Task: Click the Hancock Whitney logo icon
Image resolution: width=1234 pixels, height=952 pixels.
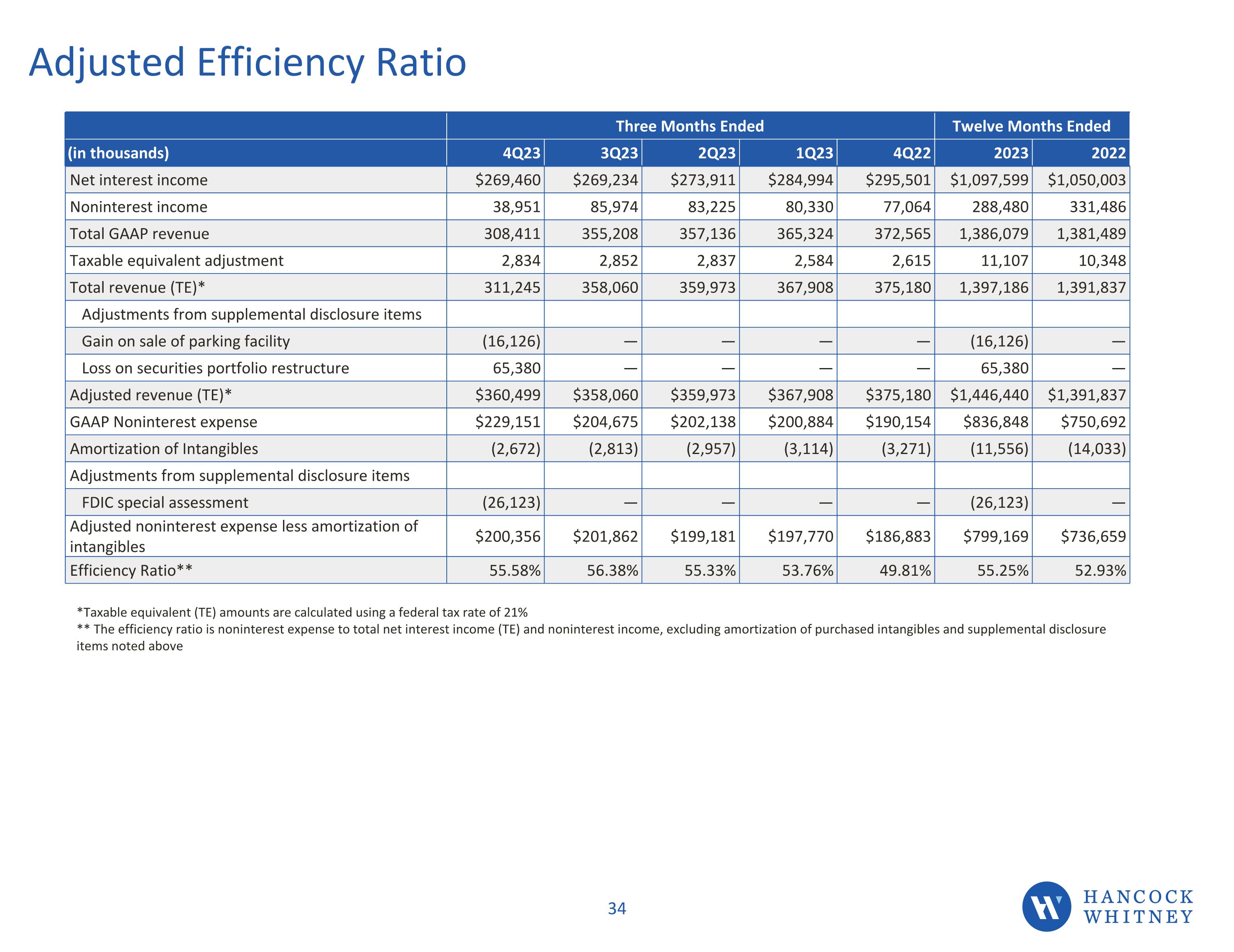Action: 1046,906
